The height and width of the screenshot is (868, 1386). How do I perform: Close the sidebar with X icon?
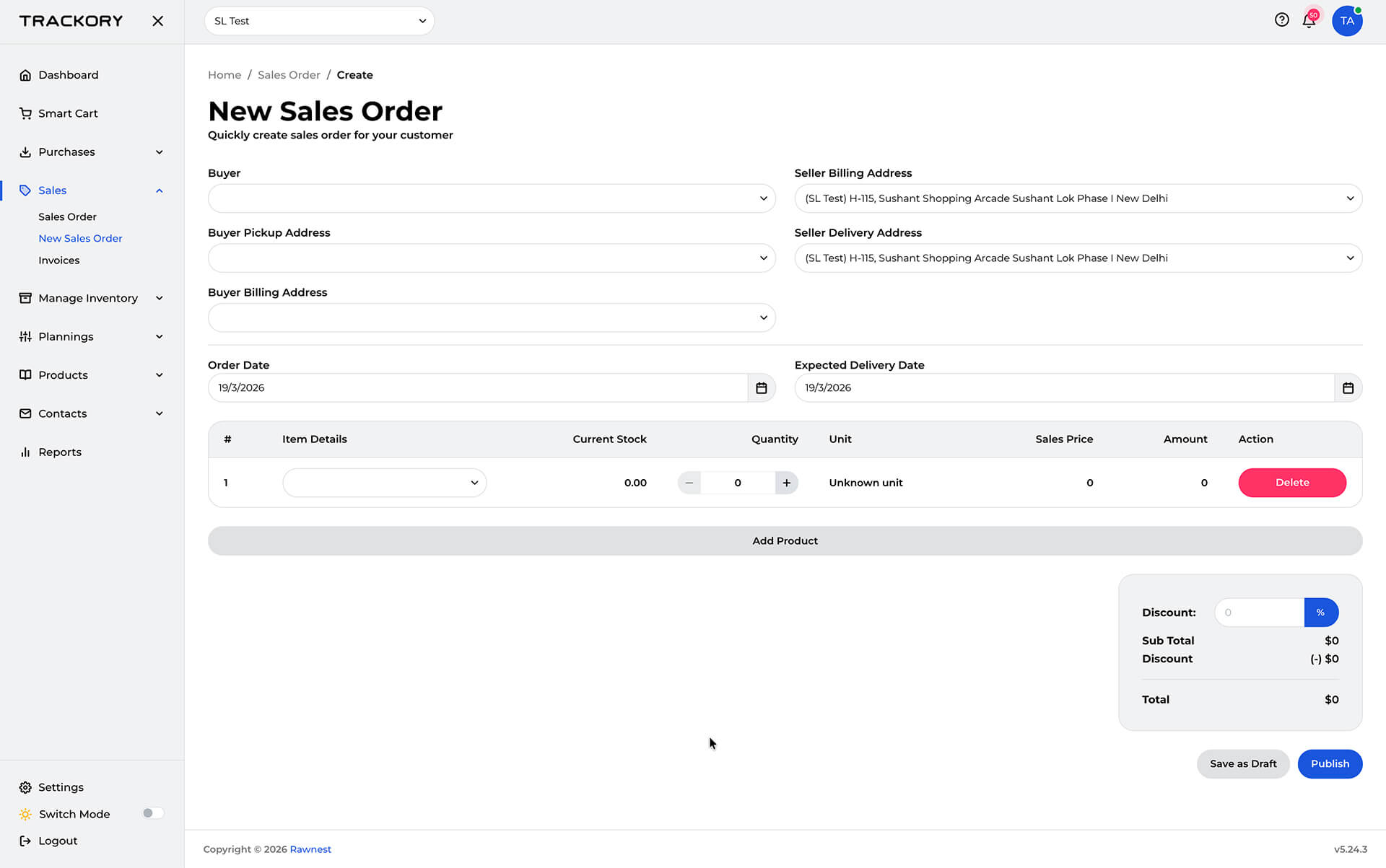pyautogui.click(x=157, y=21)
